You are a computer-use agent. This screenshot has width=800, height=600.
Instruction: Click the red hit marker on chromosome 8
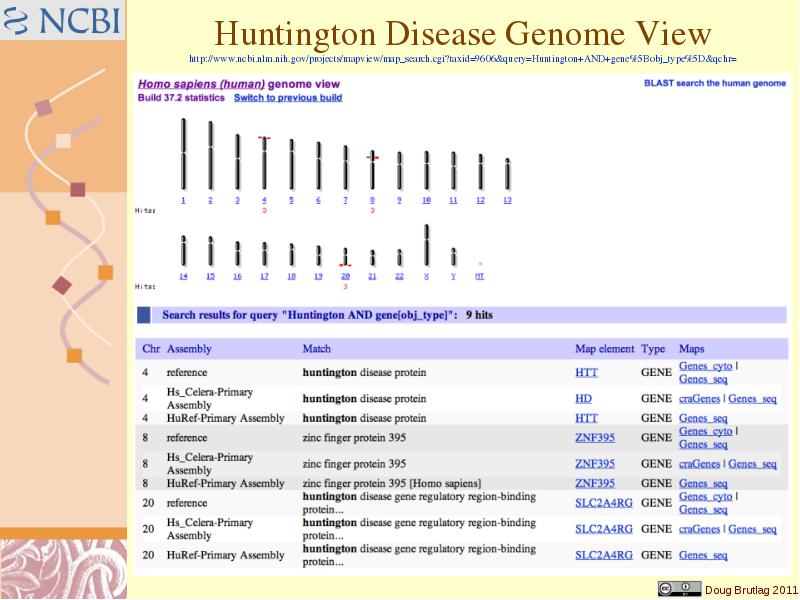pyautogui.click(x=372, y=158)
